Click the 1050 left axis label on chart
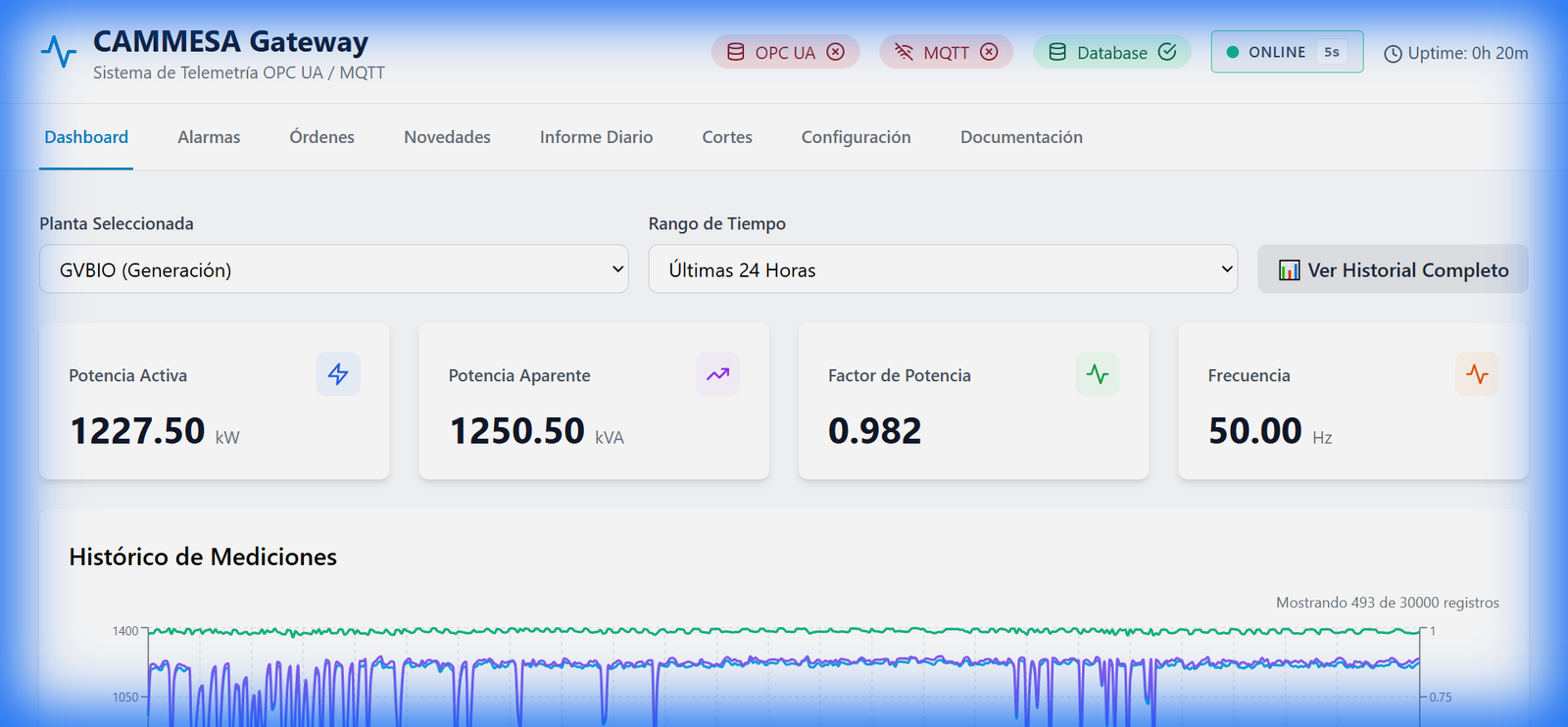The width and height of the screenshot is (1568, 727). pyautogui.click(x=125, y=697)
